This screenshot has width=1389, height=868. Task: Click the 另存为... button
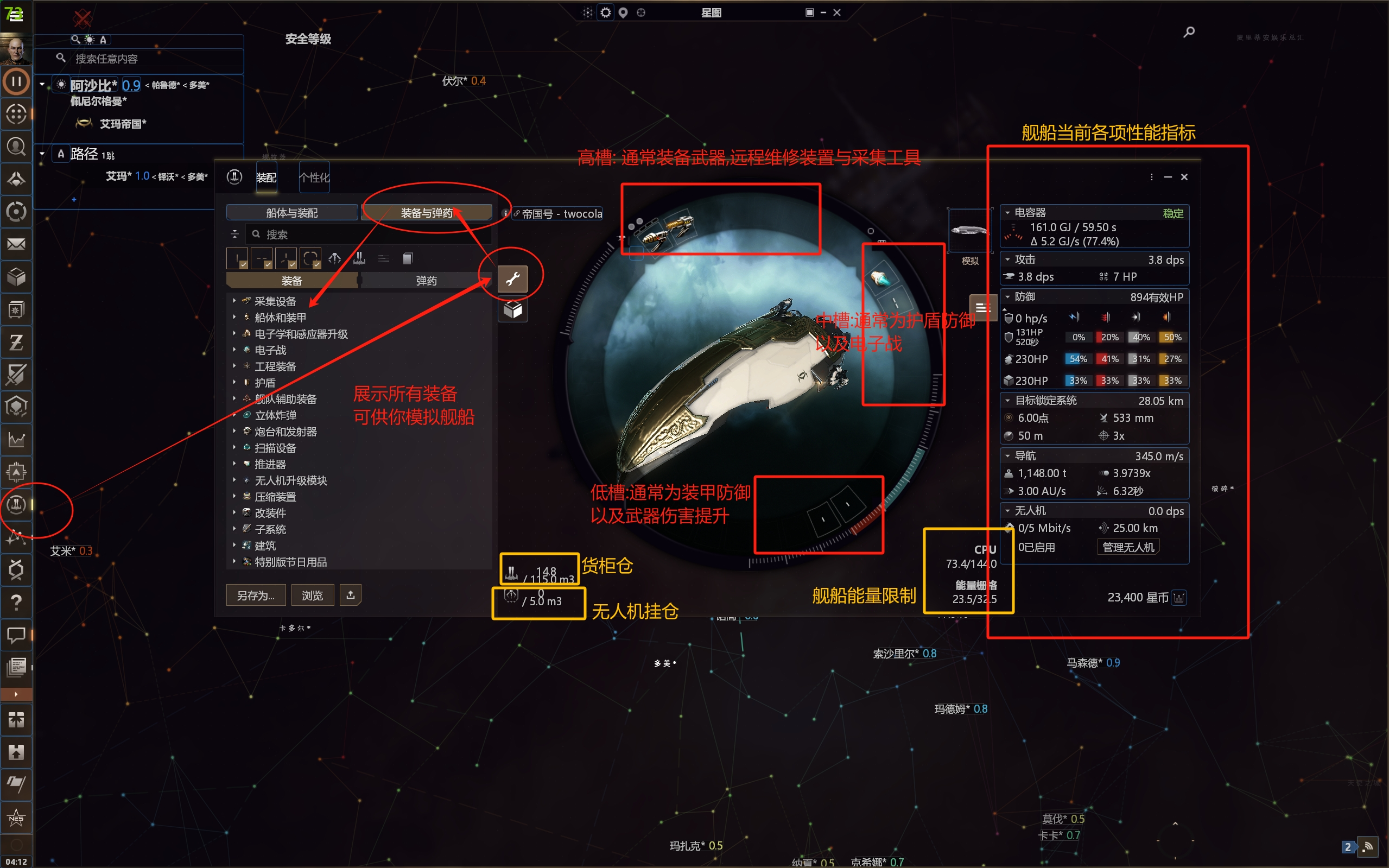click(256, 595)
